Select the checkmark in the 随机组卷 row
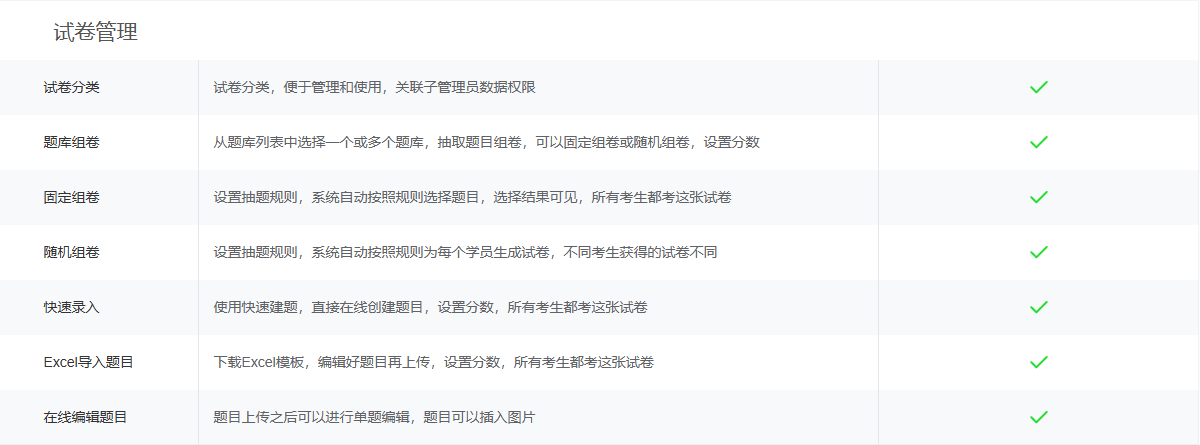The height and width of the screenshot is (445, 1200). click(x=1038, y=252)
